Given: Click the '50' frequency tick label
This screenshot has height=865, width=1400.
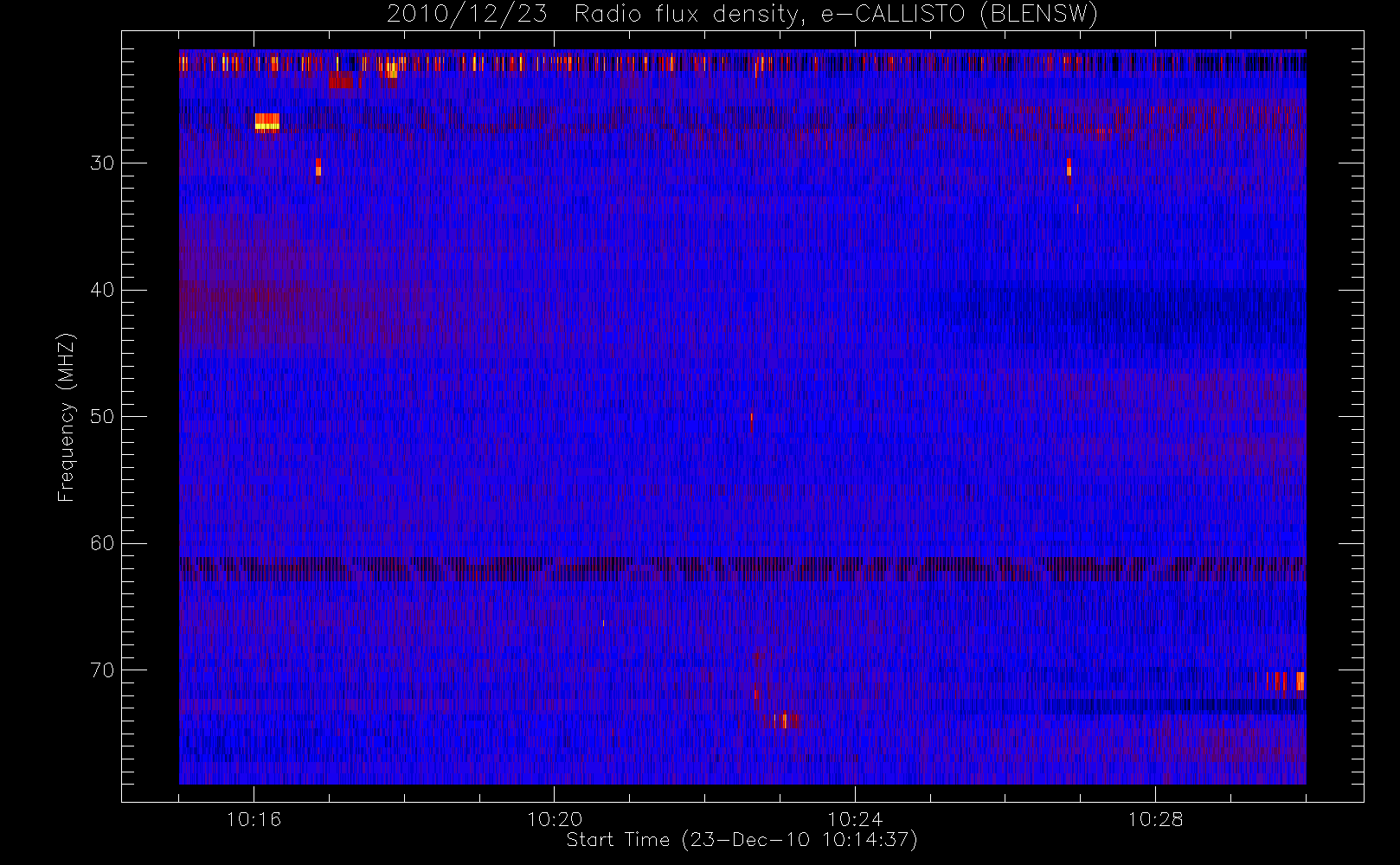Looking at the screenshot, I should 102,417.
